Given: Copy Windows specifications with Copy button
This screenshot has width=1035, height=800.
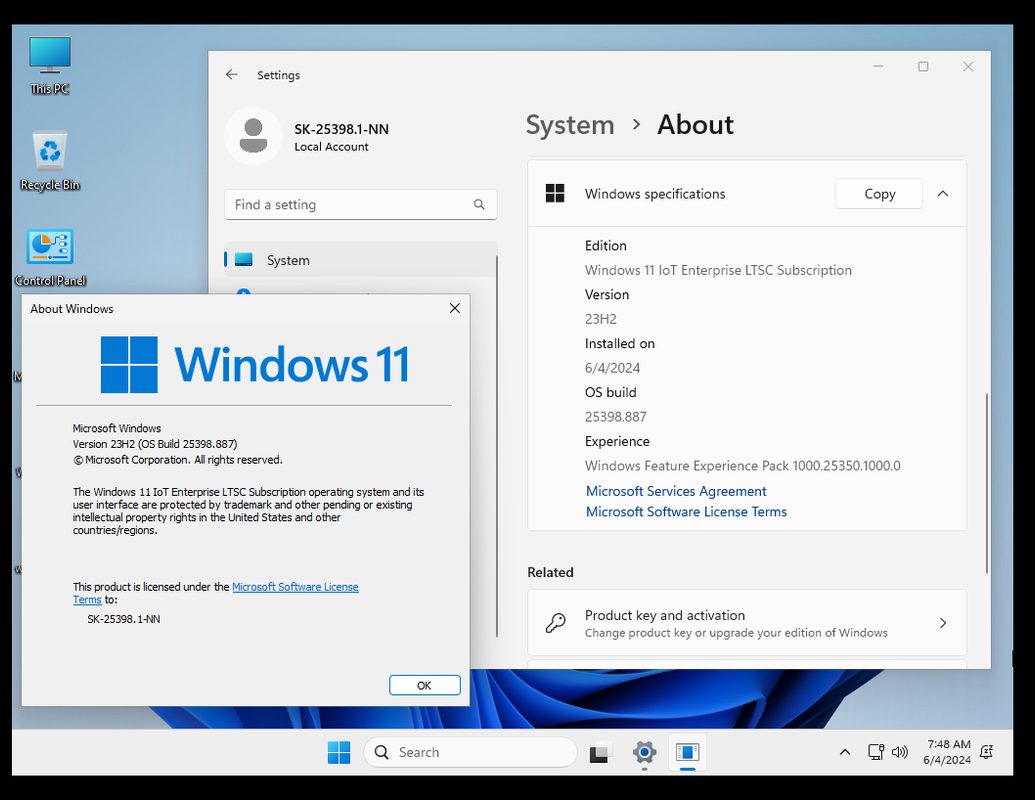Looking at the screenshot, I should pos(879,194).
